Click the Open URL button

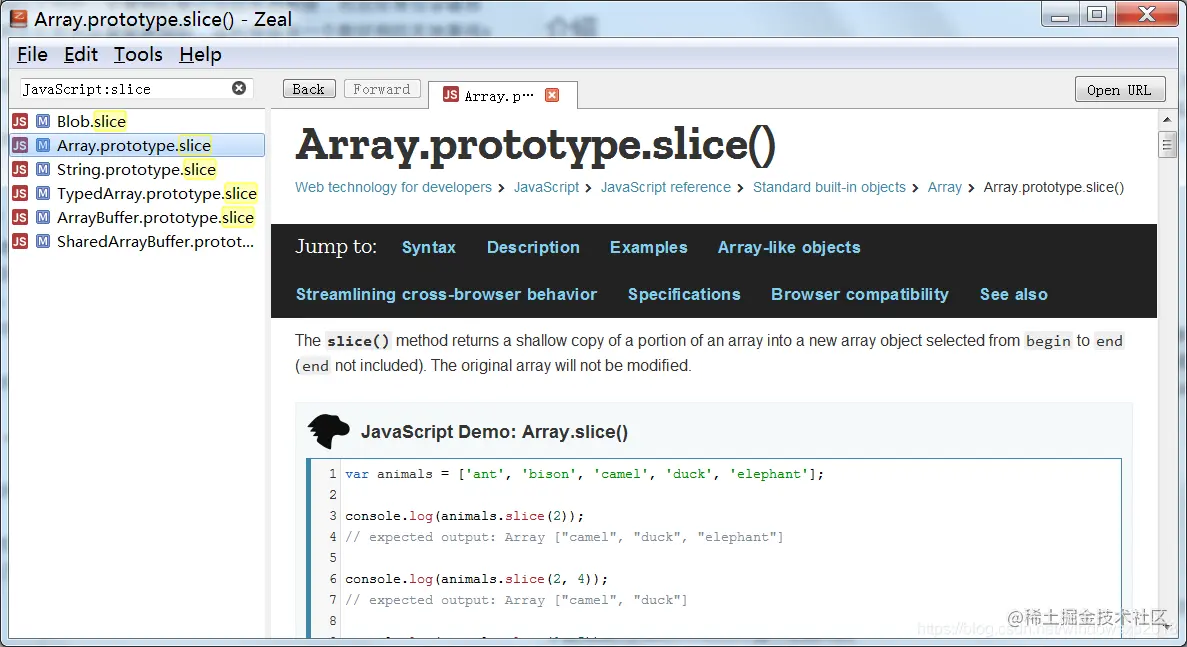click(x=1120, y=89)
